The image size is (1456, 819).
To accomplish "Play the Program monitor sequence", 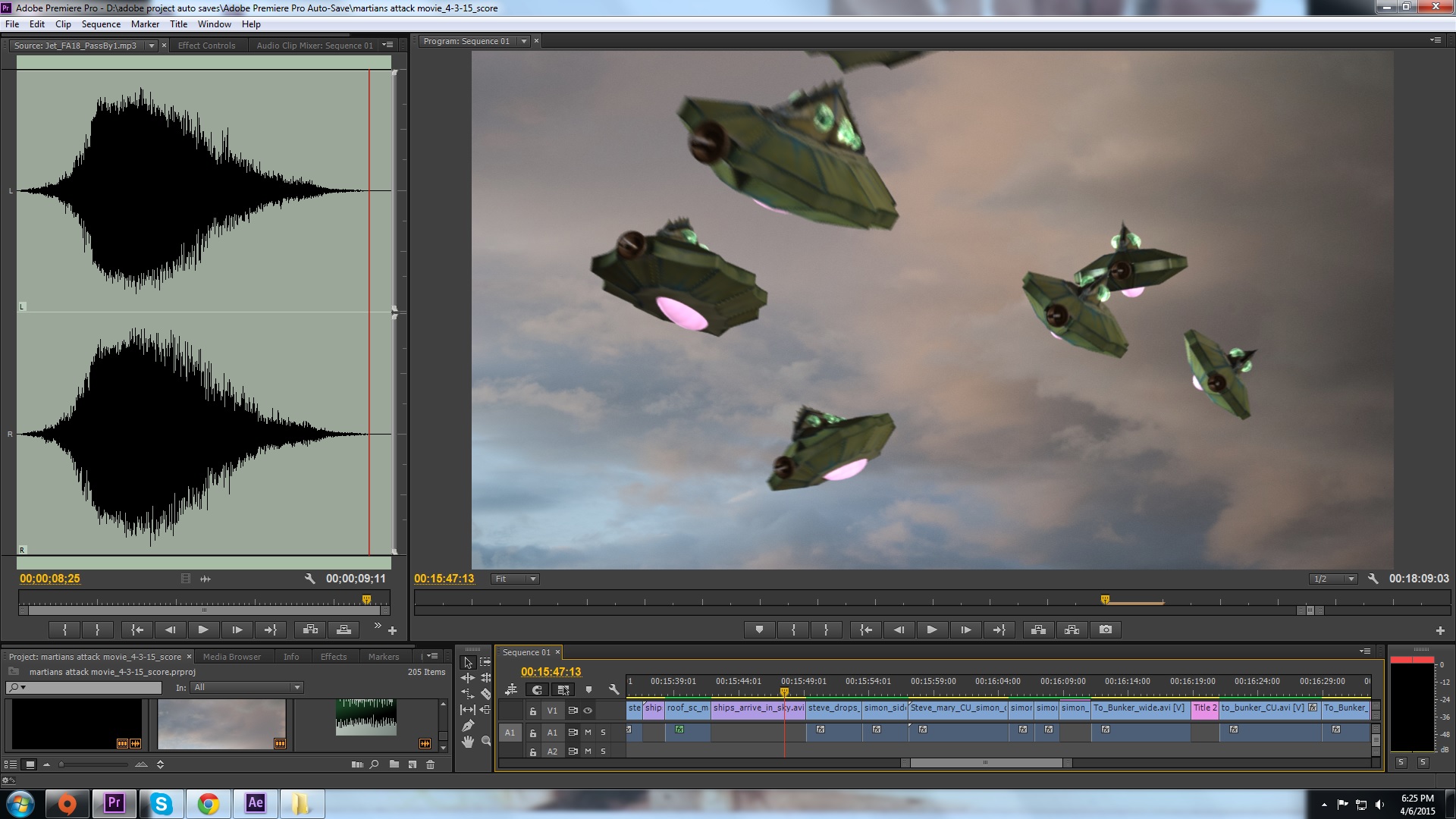I will point(932,629).
